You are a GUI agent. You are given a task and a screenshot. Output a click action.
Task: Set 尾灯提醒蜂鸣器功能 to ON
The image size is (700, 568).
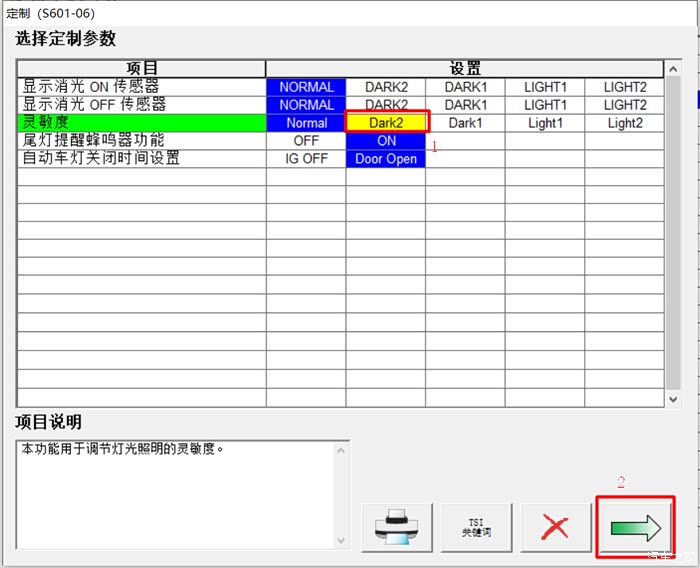click(x=386, y=141)
